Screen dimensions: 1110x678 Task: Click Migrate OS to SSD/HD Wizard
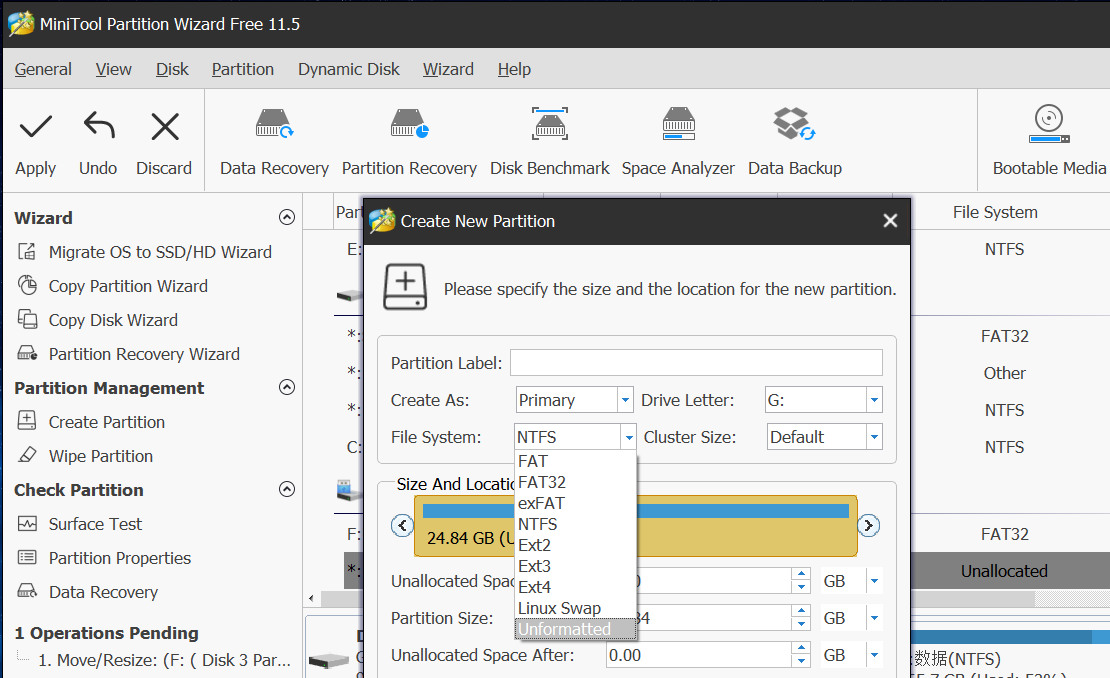click(160, 252)
